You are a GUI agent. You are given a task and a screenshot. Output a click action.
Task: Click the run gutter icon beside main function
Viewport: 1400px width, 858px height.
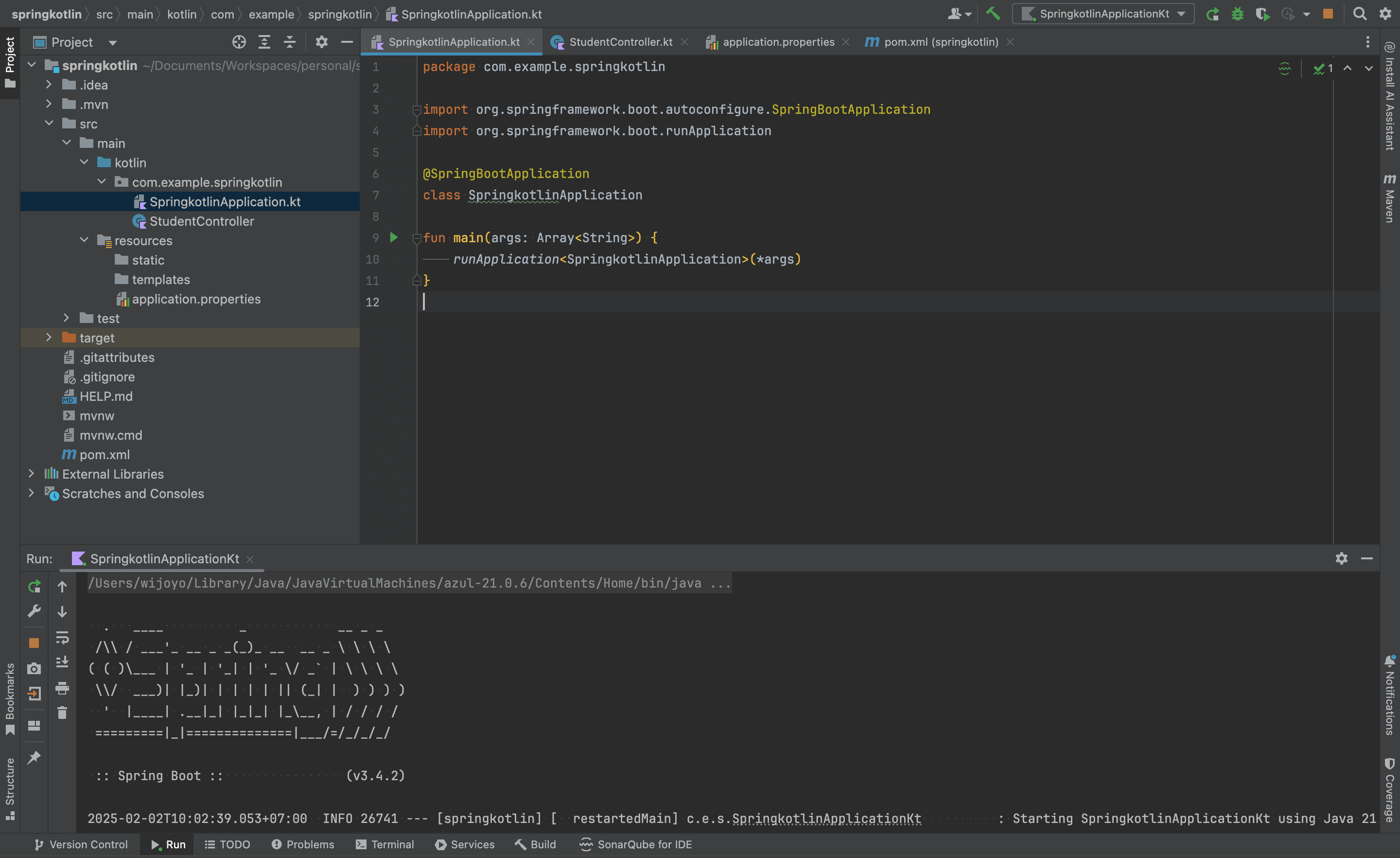(393, 237)
